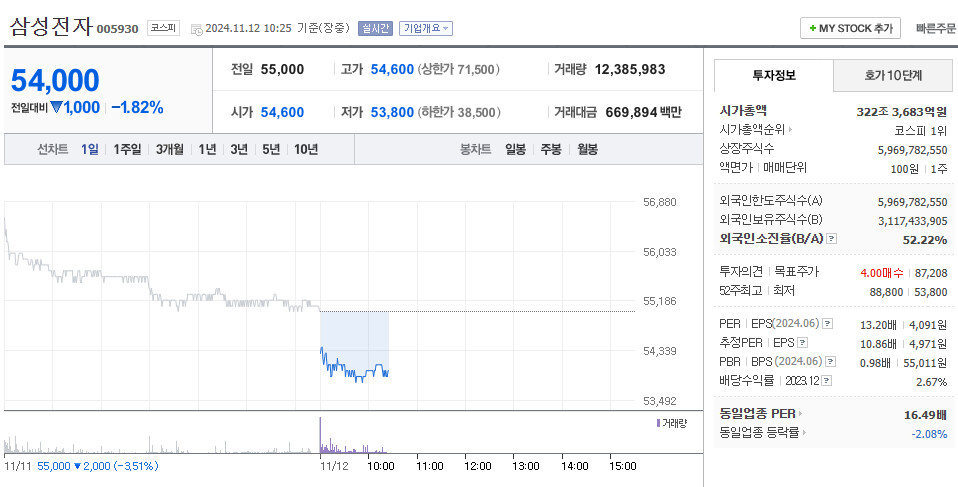Select the 1년 line chart period

click(207, 149)
